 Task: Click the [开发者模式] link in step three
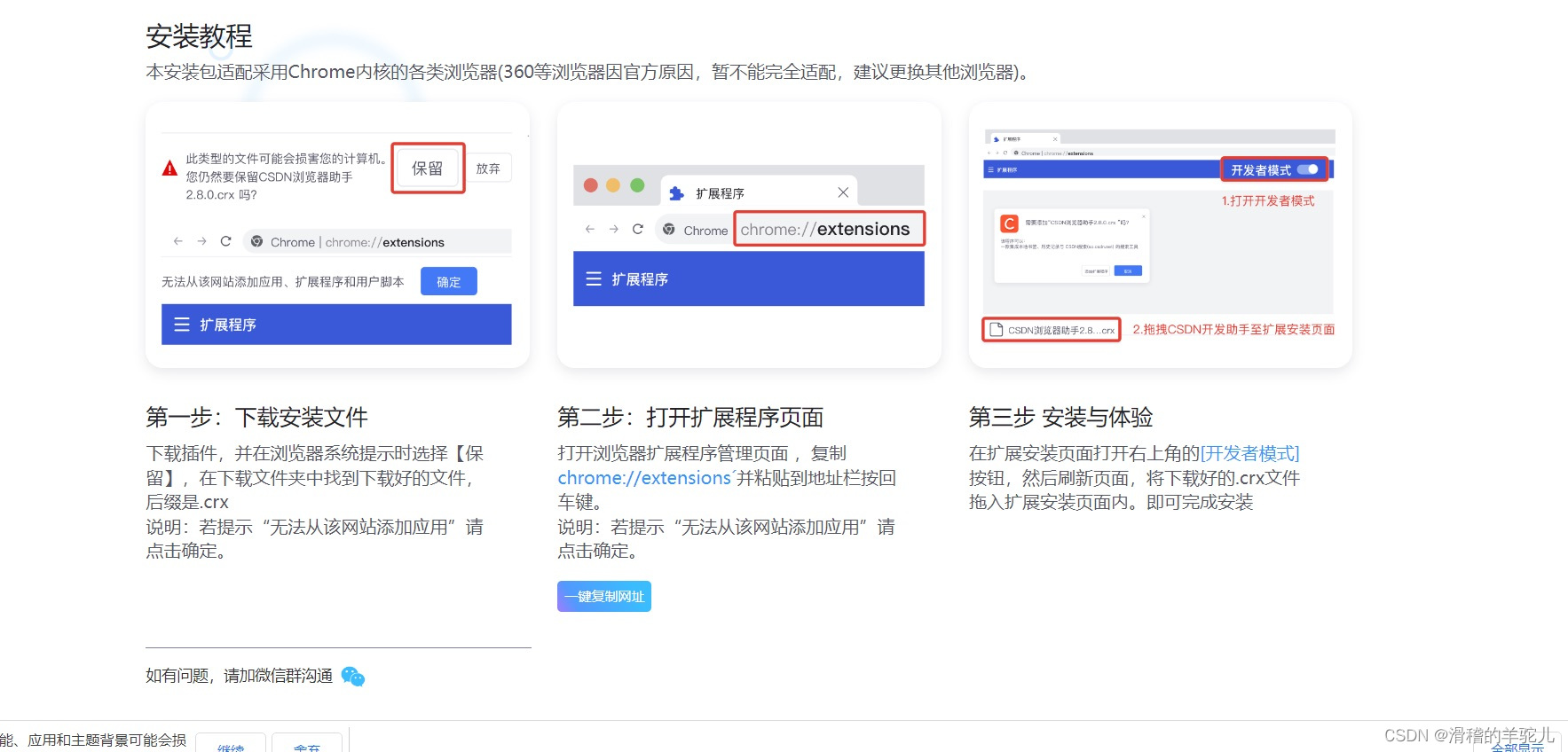point(1249,453)
